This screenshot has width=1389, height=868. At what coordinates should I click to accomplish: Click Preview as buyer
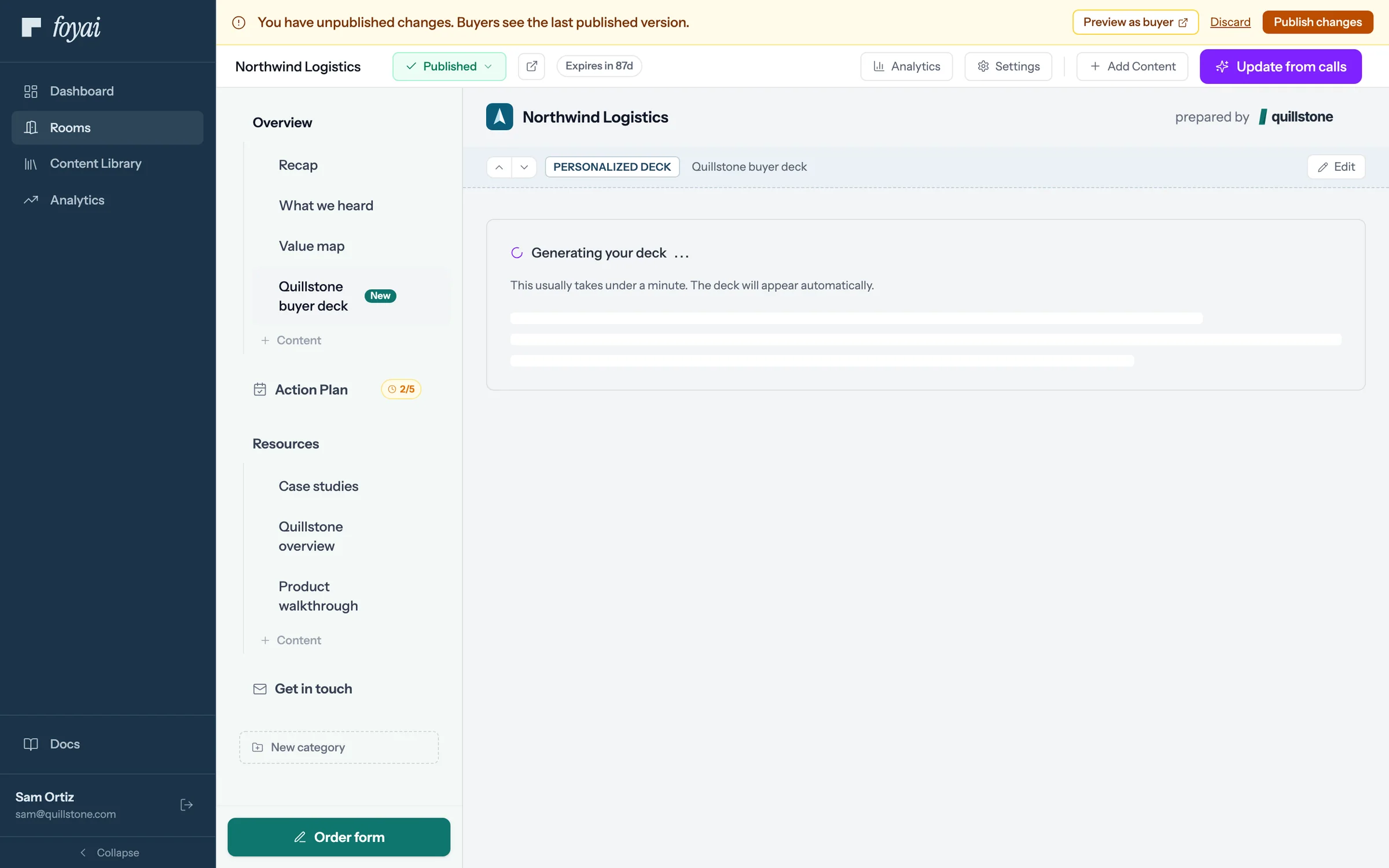pos(1135,22)
